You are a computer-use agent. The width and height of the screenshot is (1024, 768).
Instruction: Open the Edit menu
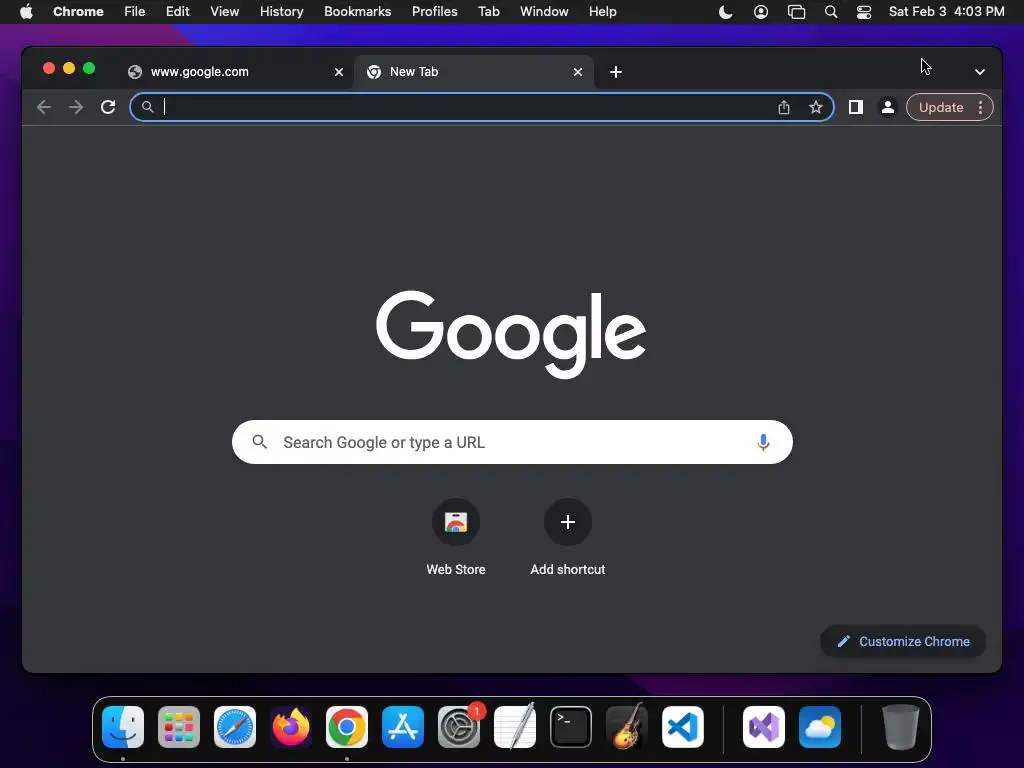[177, 12]
